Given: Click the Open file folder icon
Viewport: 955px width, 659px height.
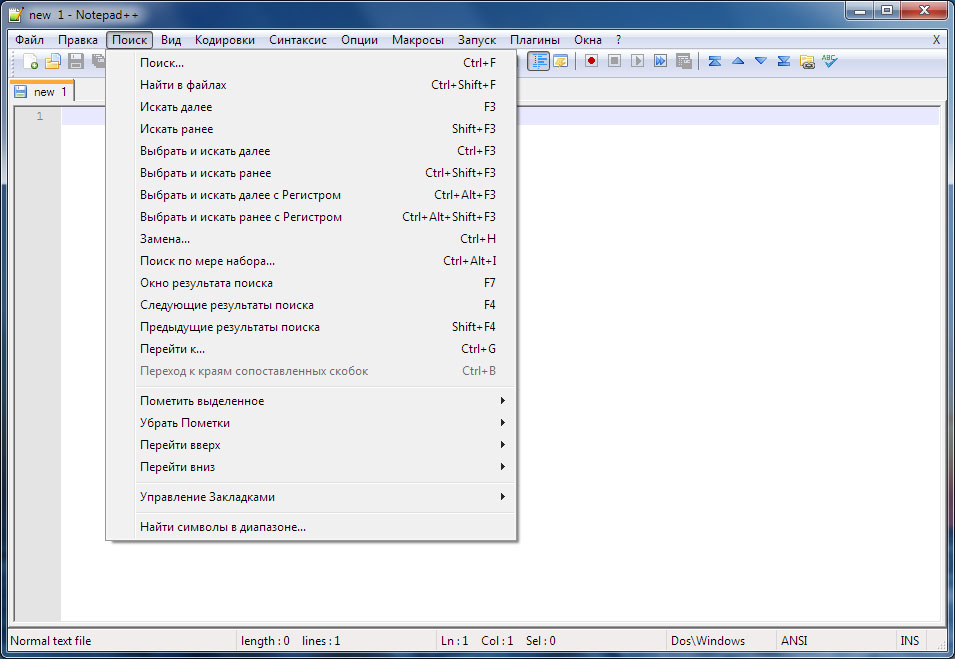Looking at the screenshot, I should (53, 62).
